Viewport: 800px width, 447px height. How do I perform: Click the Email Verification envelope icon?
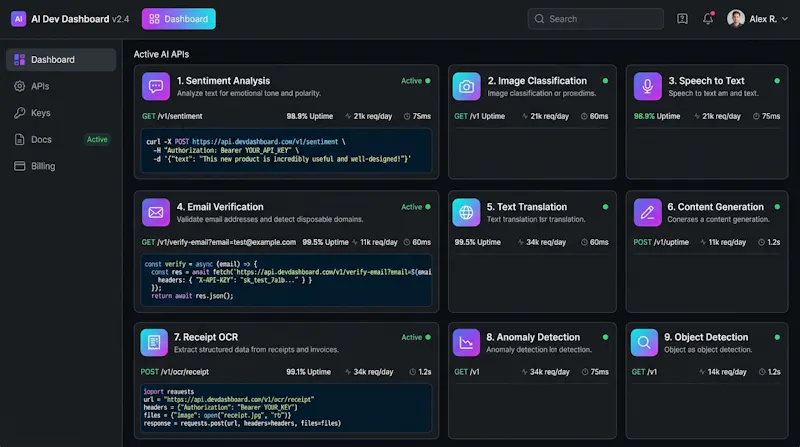tap(156, 212)
